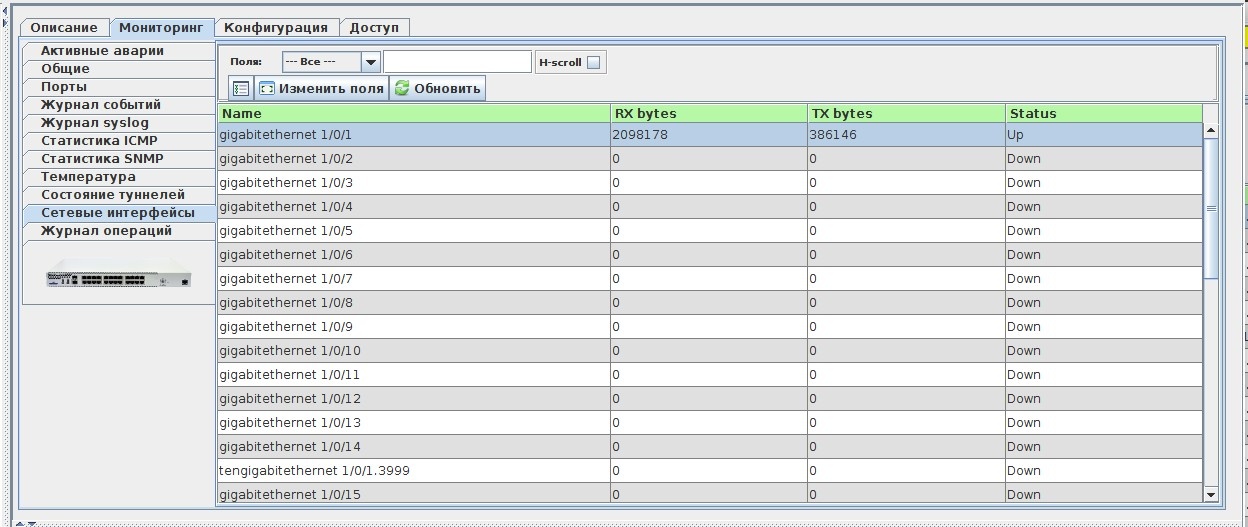Screen dimensions: 1248x527
Task: Click the list view icon button
Action: coord(241,88)
